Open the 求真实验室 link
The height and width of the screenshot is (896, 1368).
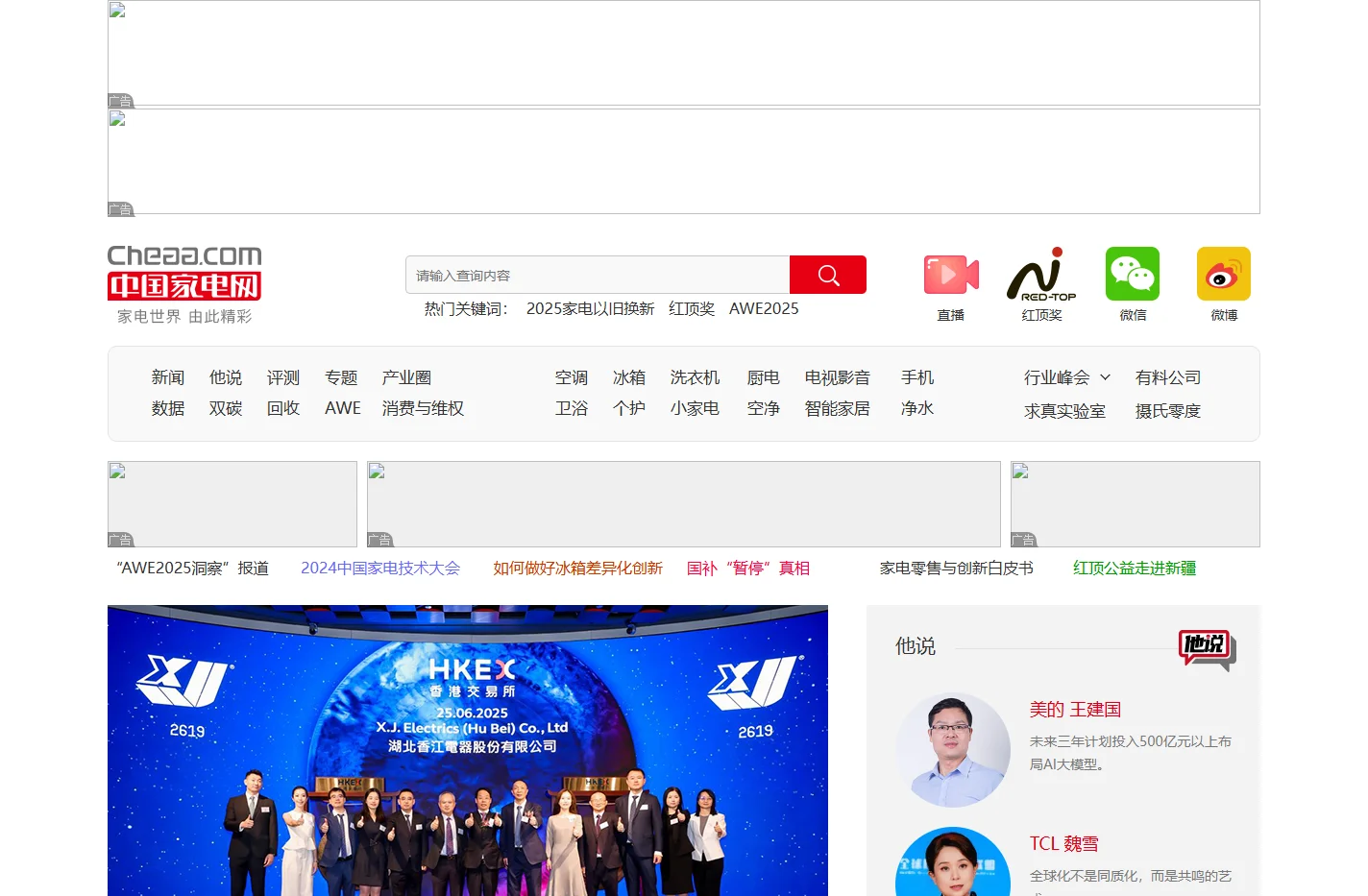tap(1064, 411)
